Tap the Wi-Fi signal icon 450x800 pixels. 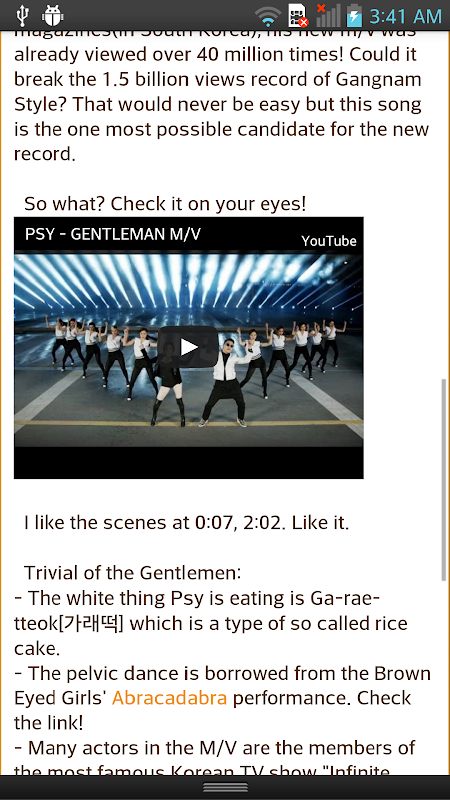pyautogui.click(x=268, y=17)
